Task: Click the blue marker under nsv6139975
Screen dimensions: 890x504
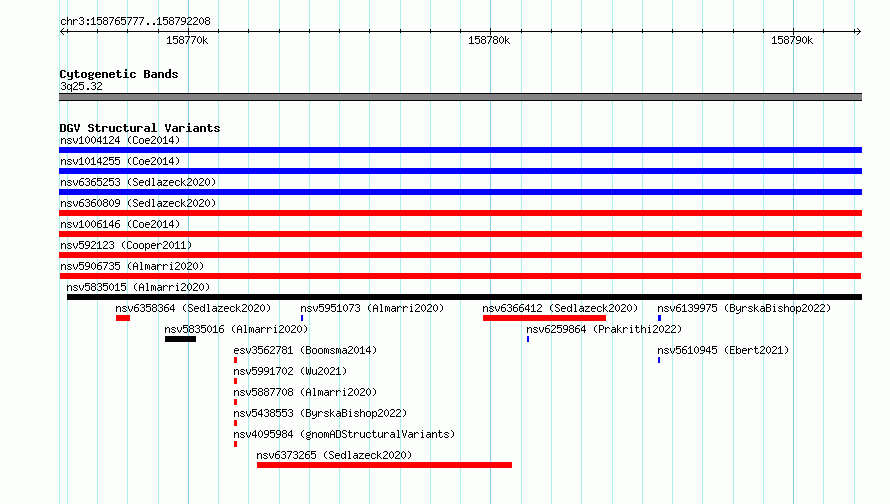Action: [x=660, y=318]
